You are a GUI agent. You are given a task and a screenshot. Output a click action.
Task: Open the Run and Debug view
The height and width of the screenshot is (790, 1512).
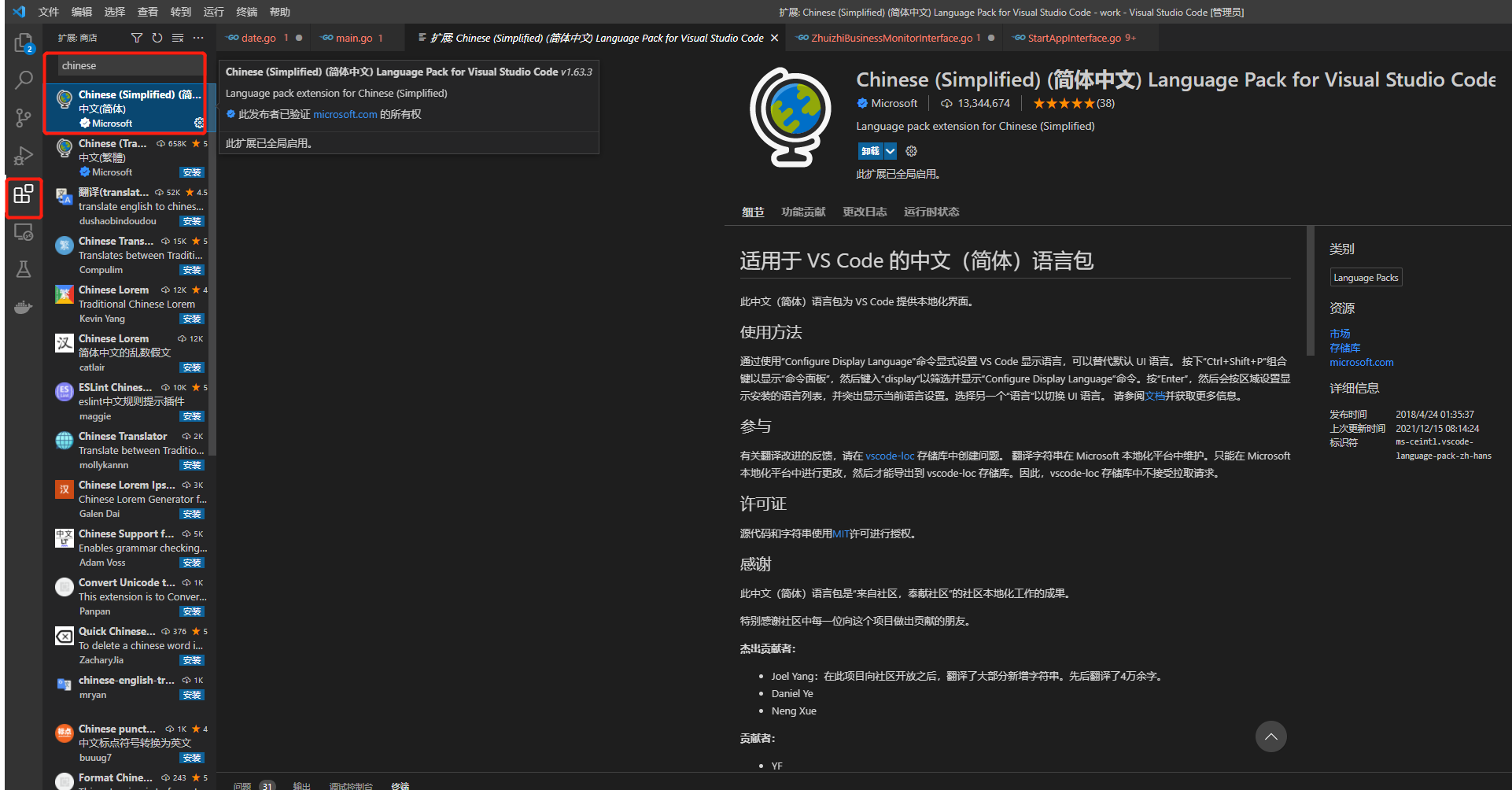[24, 156]
